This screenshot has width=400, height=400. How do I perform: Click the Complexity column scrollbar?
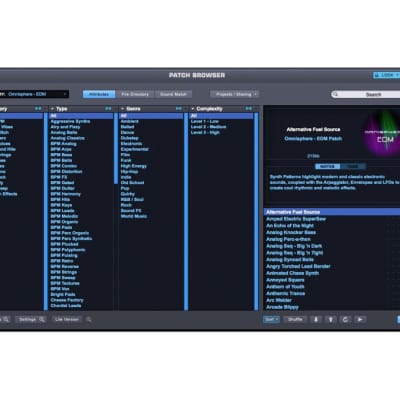point(256,211)
